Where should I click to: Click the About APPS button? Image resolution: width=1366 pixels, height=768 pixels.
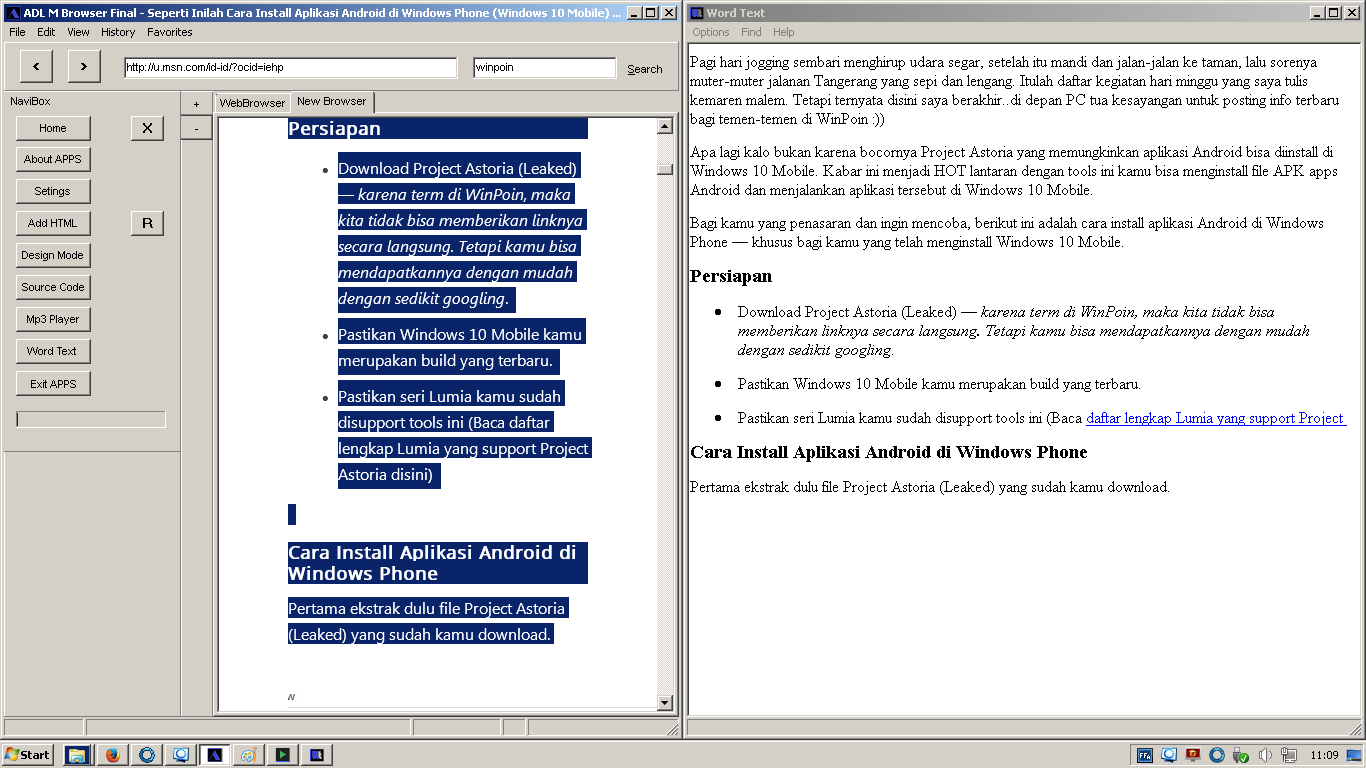click(x=53, y=159)
